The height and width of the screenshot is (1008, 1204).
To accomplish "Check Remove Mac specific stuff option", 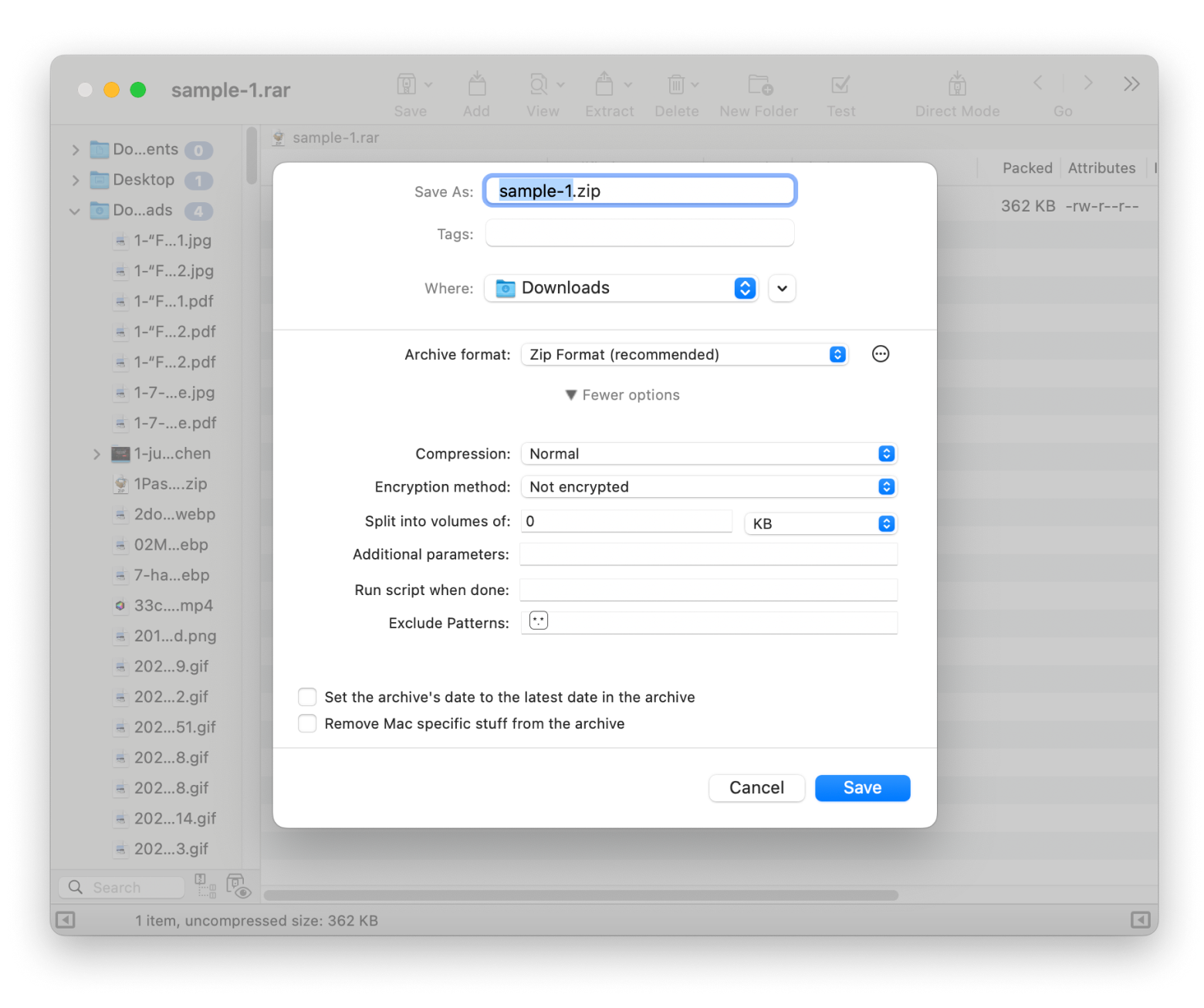I will click(x=307, y=723).
